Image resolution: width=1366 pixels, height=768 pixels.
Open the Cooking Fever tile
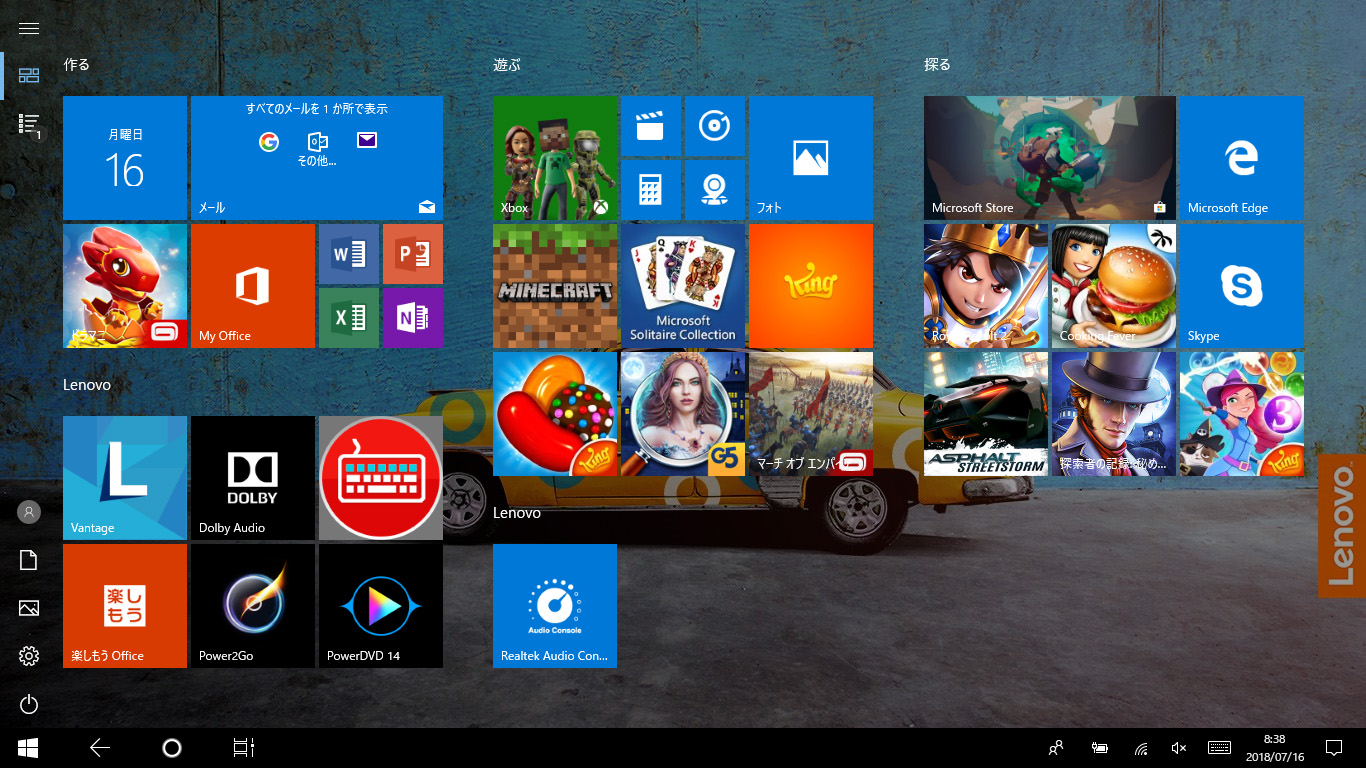[1114, 286]
